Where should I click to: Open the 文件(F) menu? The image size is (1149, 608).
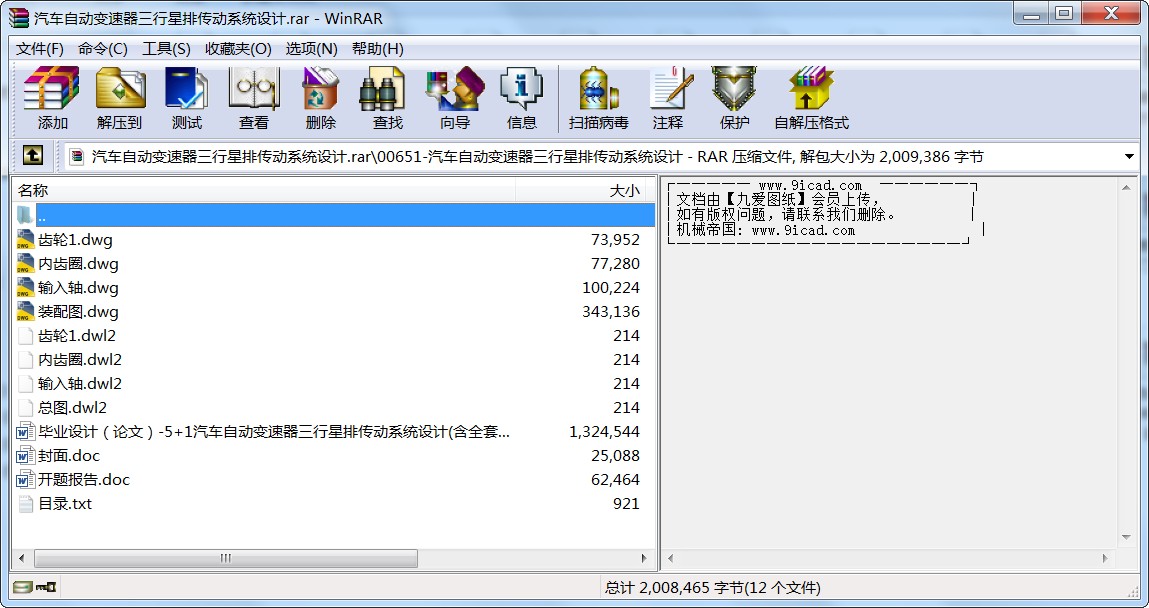click(40, 48)
